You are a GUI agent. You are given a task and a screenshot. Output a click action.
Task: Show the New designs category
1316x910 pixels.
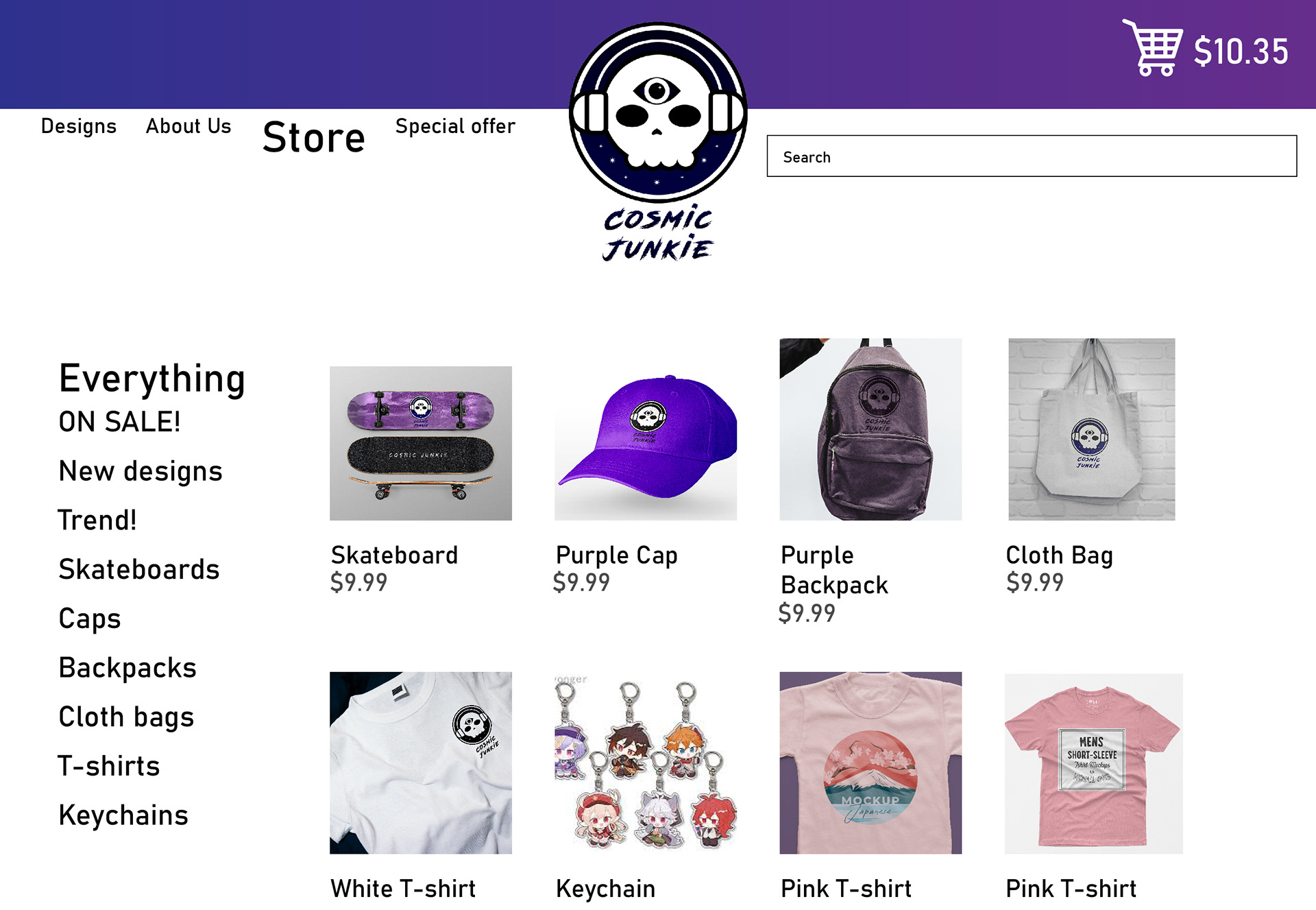click(x=141, y=472)
